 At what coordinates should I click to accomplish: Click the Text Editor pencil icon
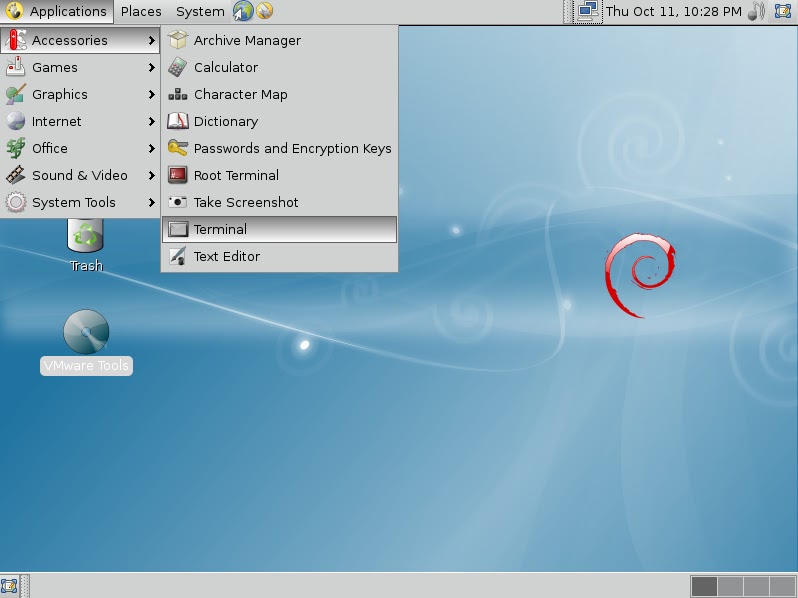point(177,256)
